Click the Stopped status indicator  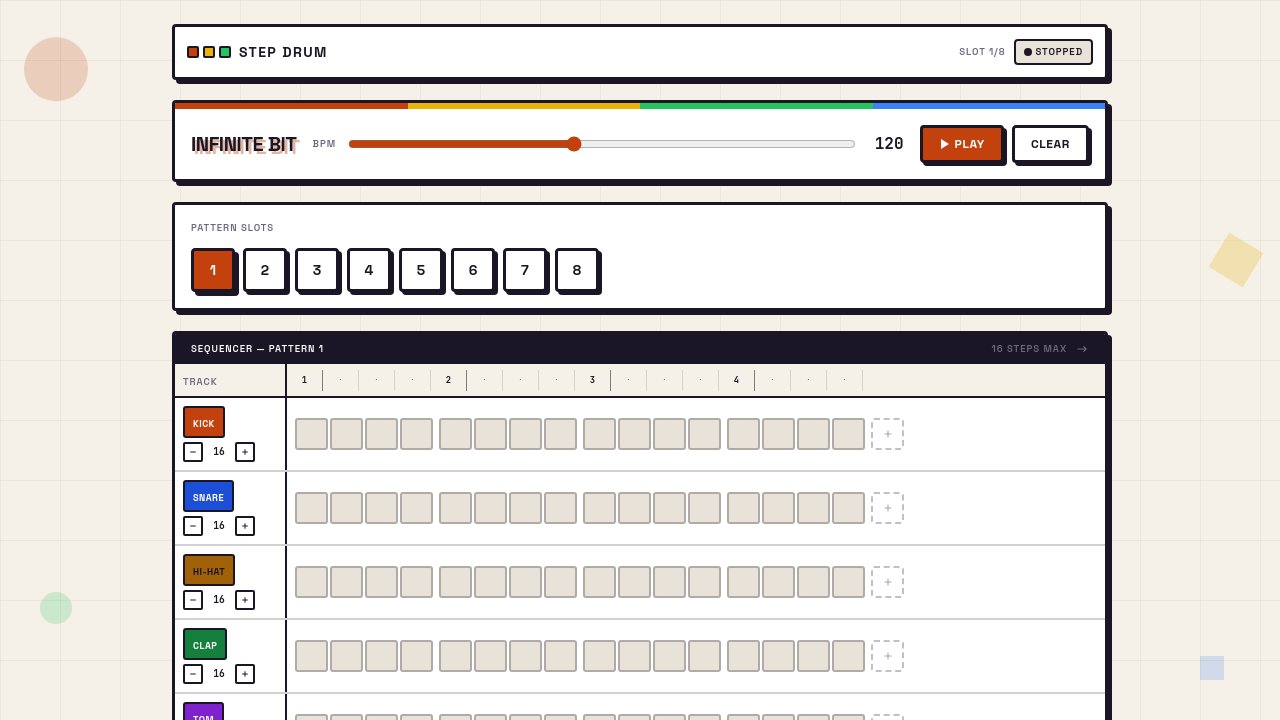tap(1053, 52)
